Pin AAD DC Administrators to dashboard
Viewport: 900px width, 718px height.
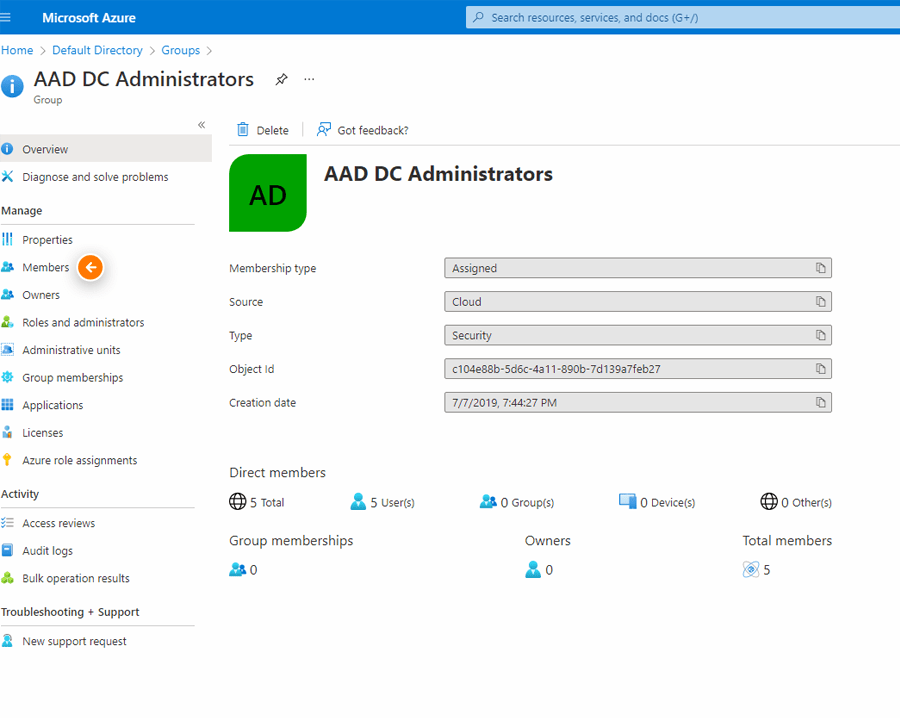[281, 79]
